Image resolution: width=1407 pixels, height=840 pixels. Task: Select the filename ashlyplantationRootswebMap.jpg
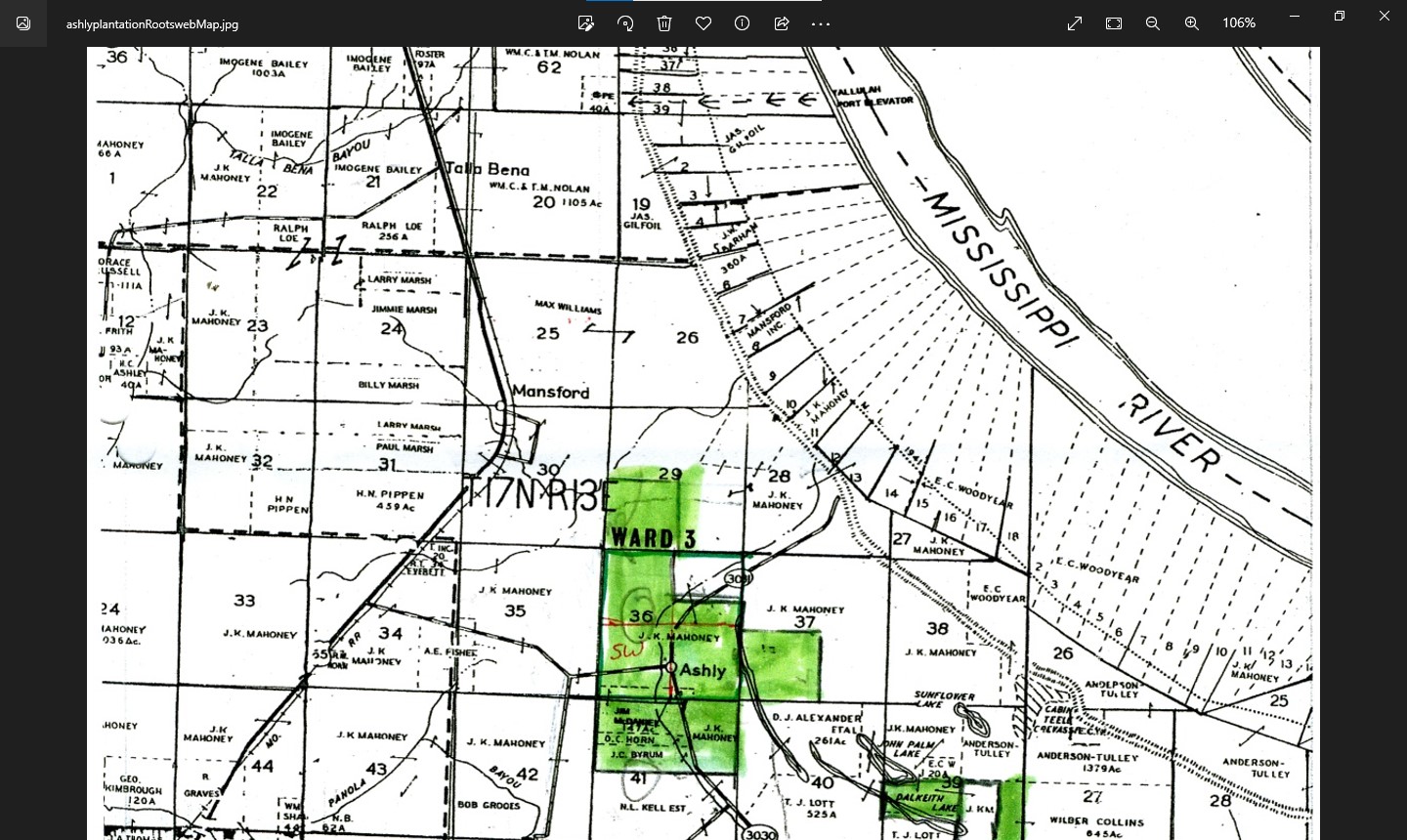(x=151, y=24)
